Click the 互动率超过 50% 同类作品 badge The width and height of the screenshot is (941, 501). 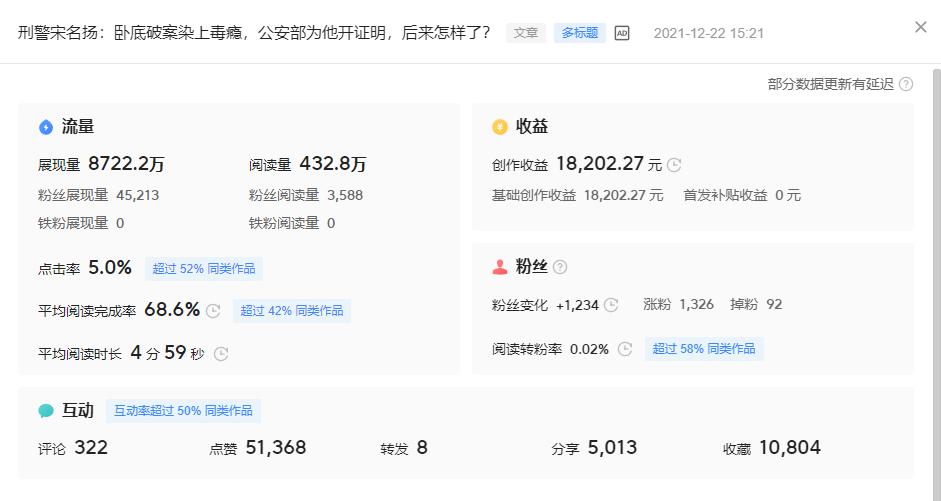pyautogui.click(x=183, y=410)
